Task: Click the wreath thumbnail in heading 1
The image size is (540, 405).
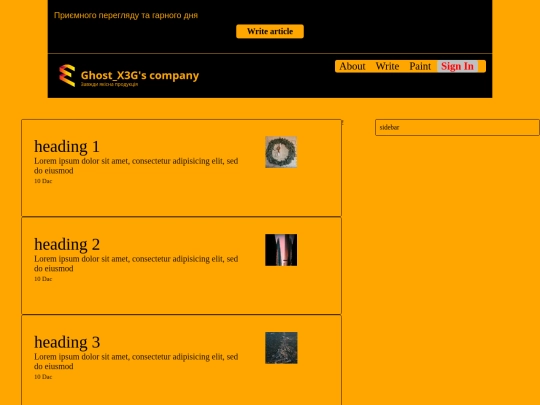Action: pyautogui.click(x=281, y=152)
